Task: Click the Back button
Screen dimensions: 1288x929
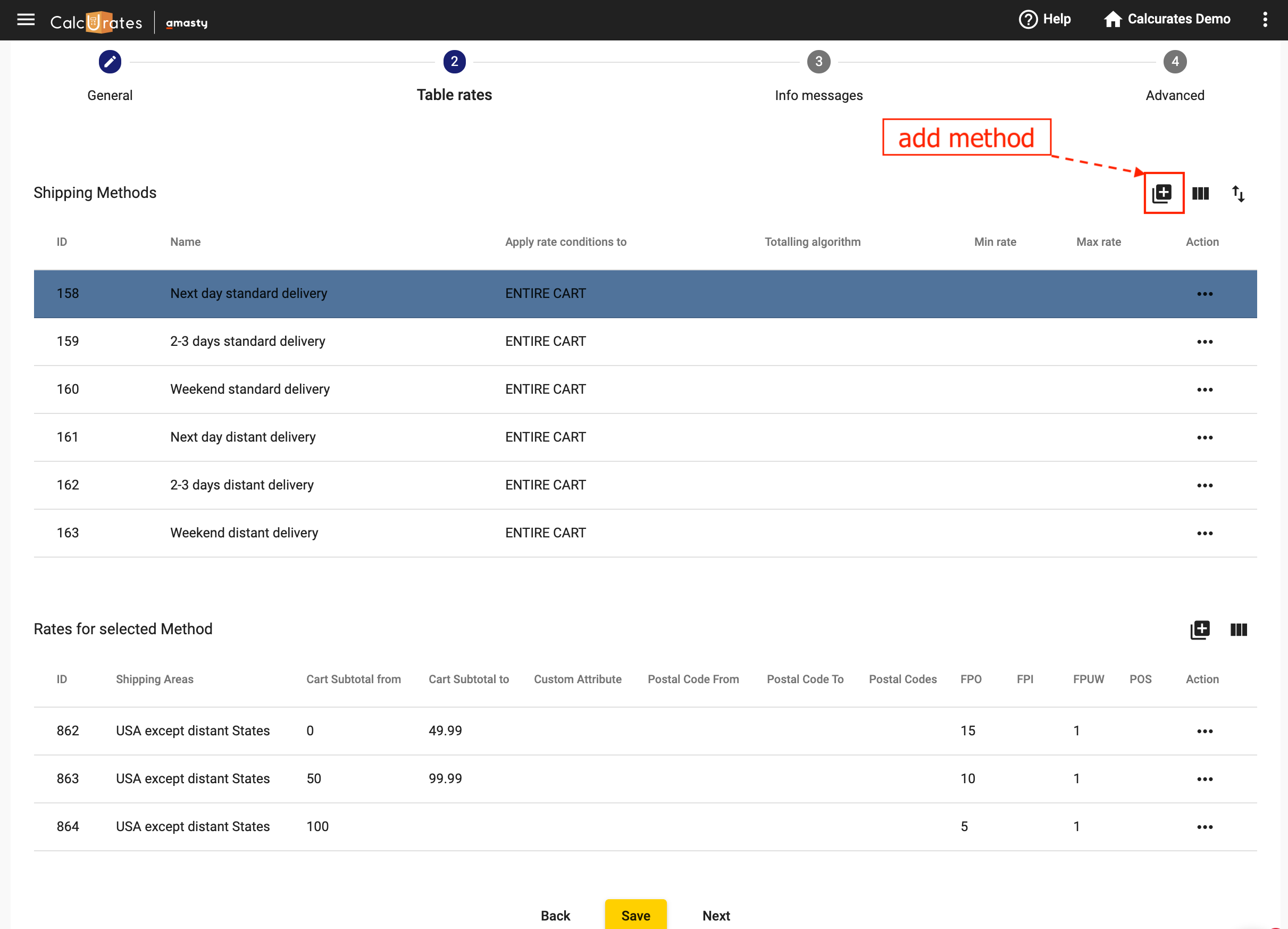Action: (x=555, y=915)
